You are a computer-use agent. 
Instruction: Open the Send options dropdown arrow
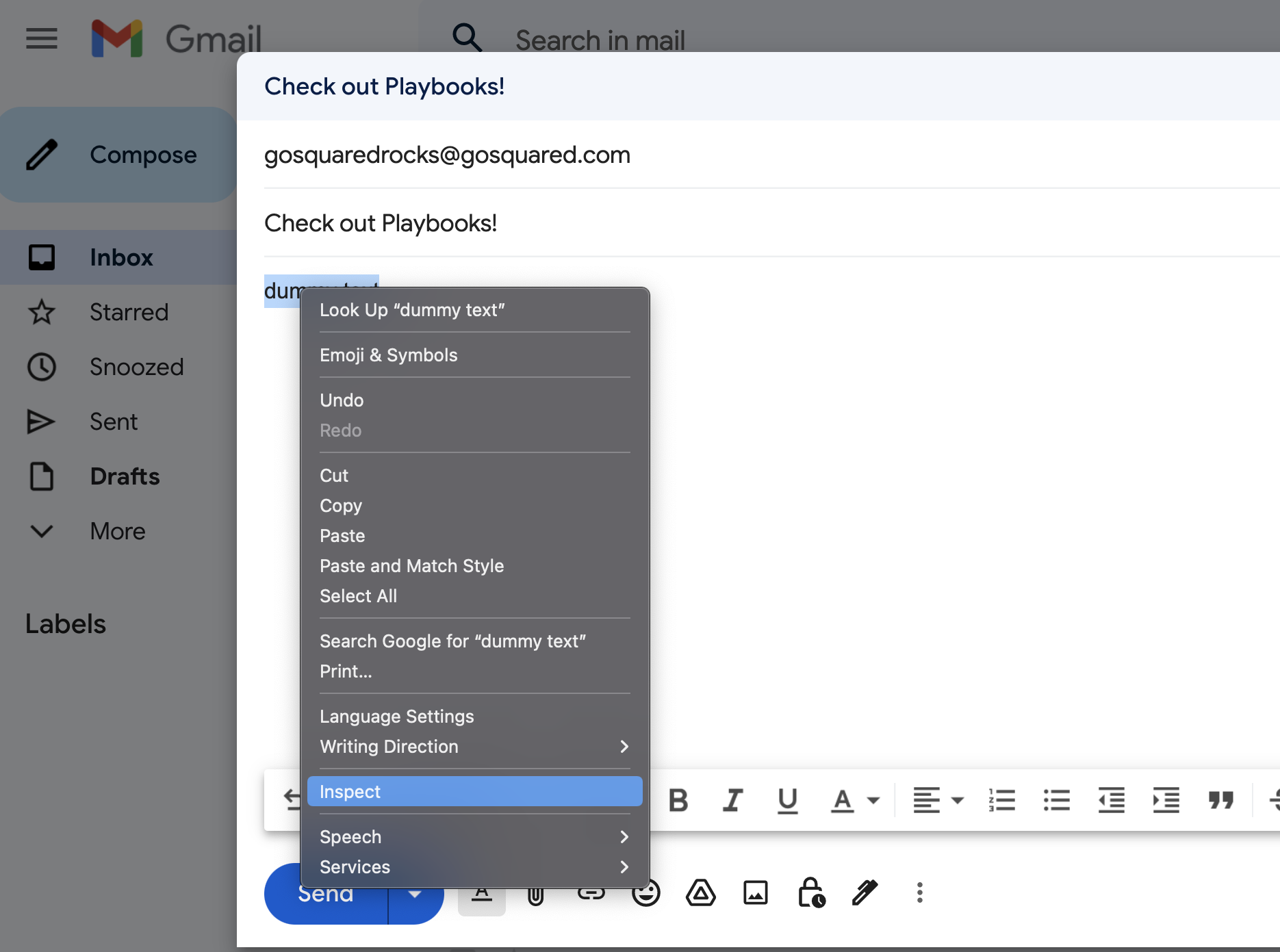coord(415,894)
